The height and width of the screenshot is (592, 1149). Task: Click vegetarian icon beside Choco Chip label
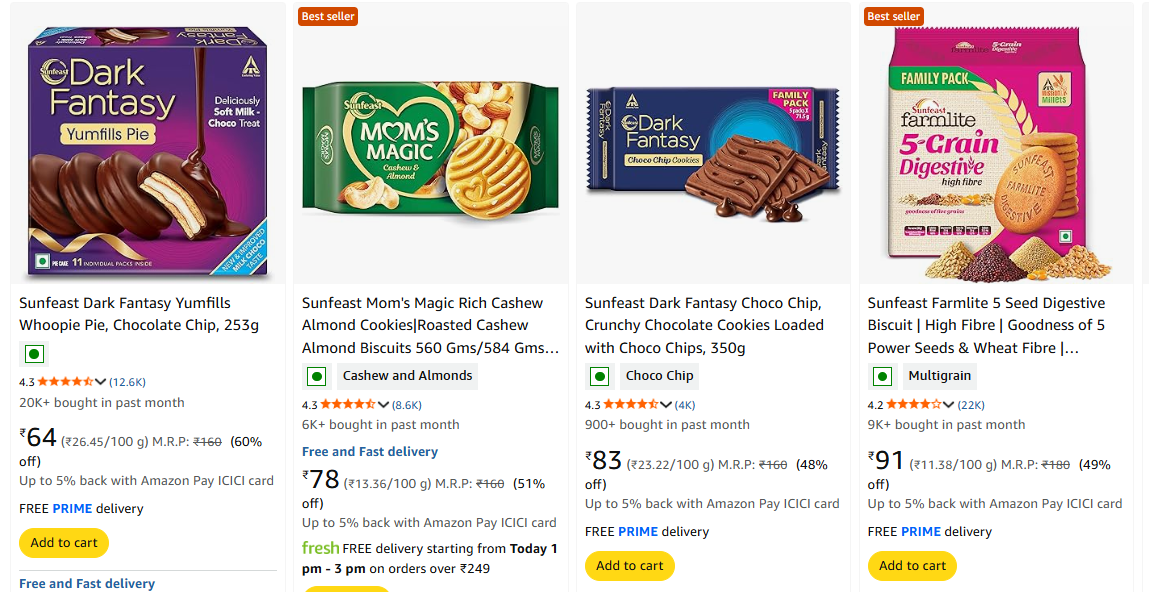[600, 377]
